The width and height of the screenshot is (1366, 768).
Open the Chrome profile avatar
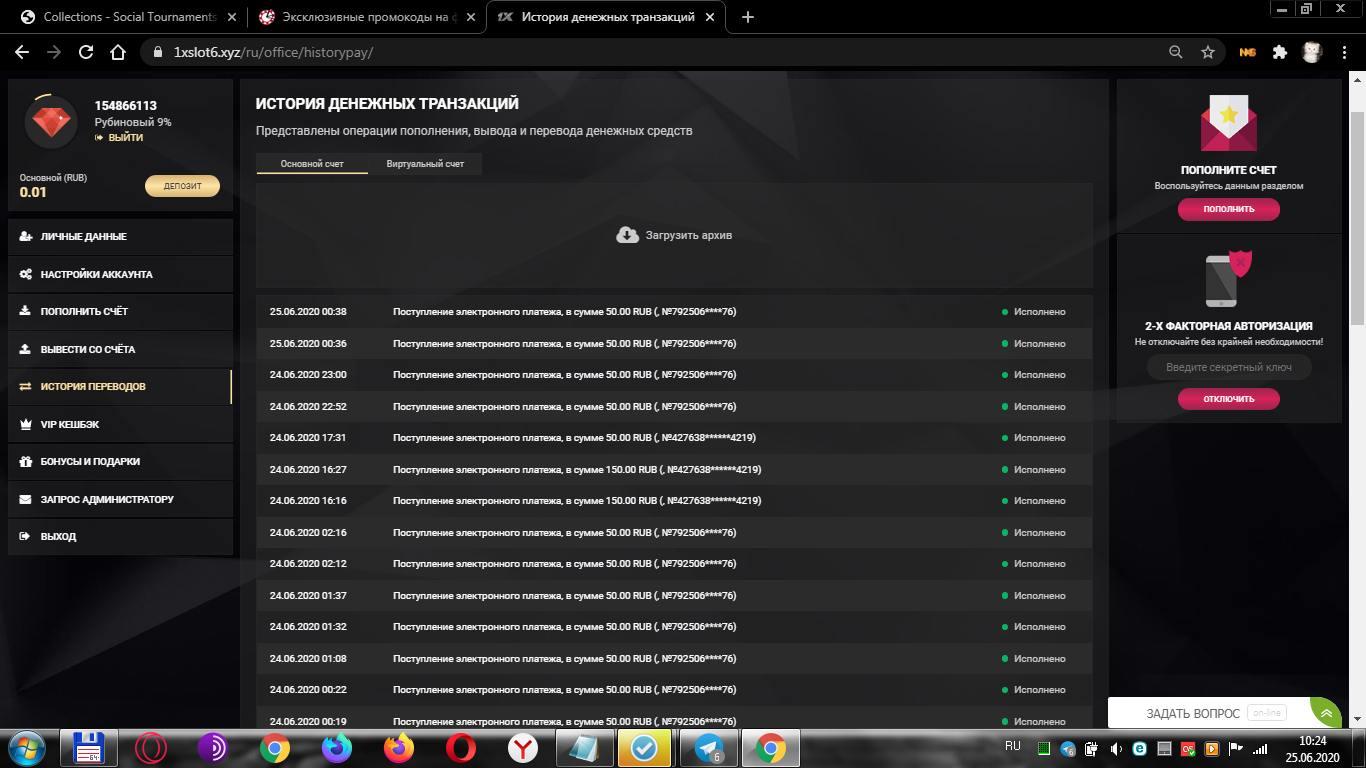pos(1312,52)
